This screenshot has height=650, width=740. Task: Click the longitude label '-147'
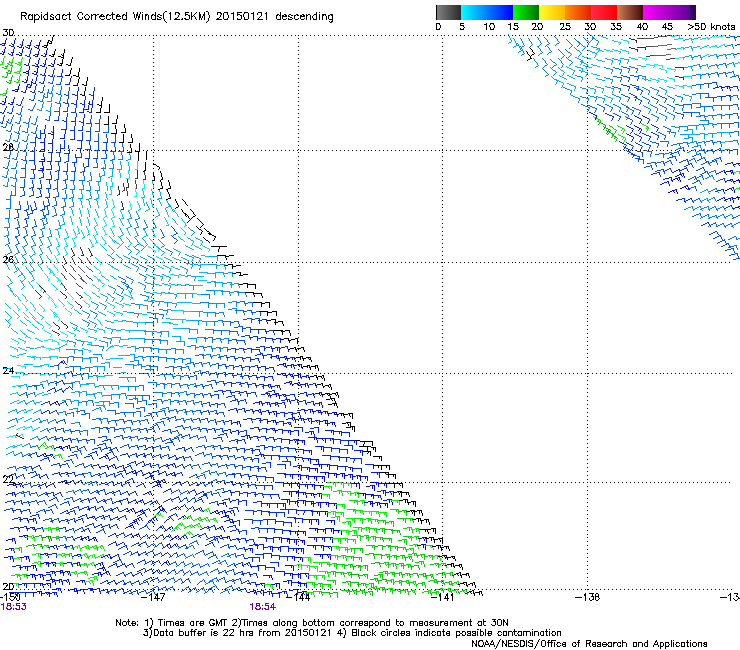[153, 597]
